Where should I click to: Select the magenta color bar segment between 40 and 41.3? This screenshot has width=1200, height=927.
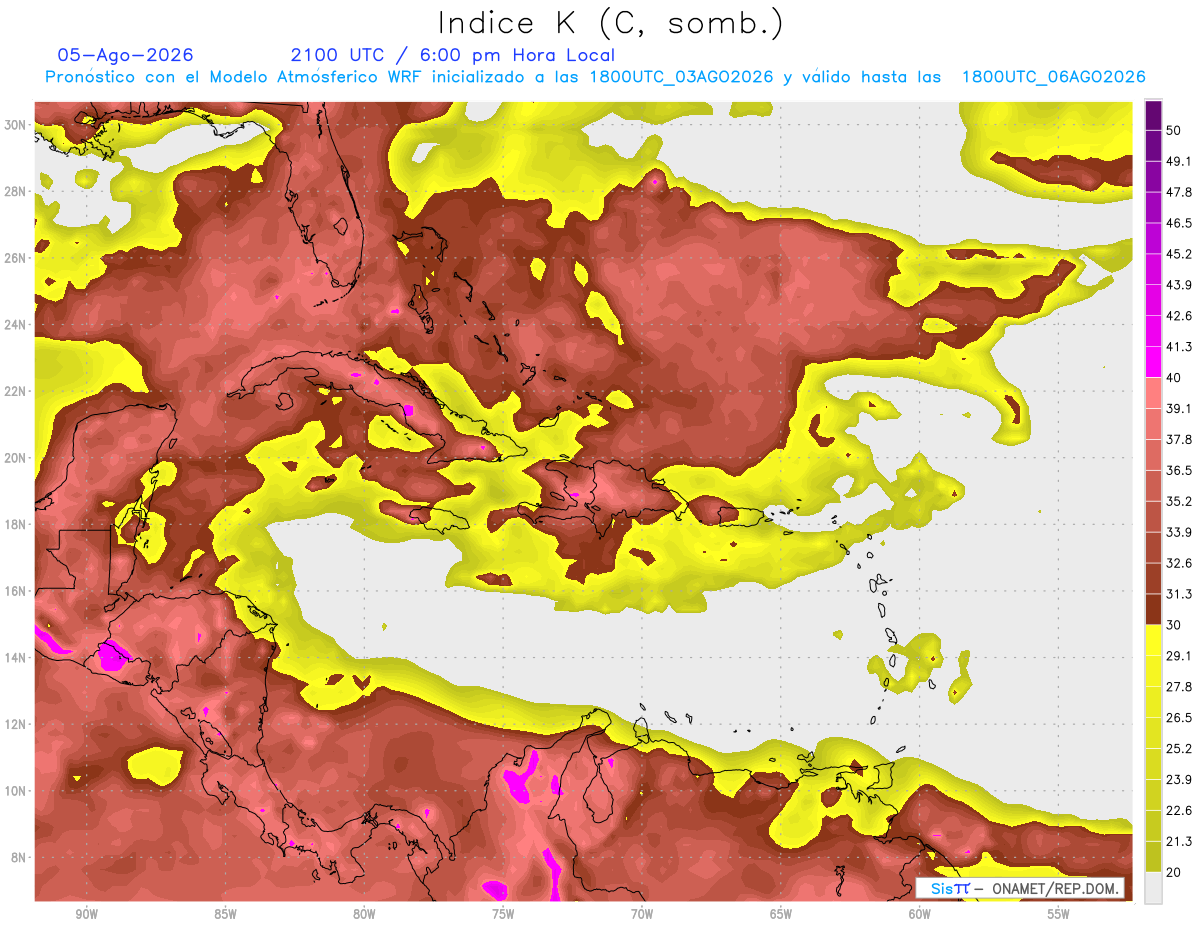(1153, 361)
